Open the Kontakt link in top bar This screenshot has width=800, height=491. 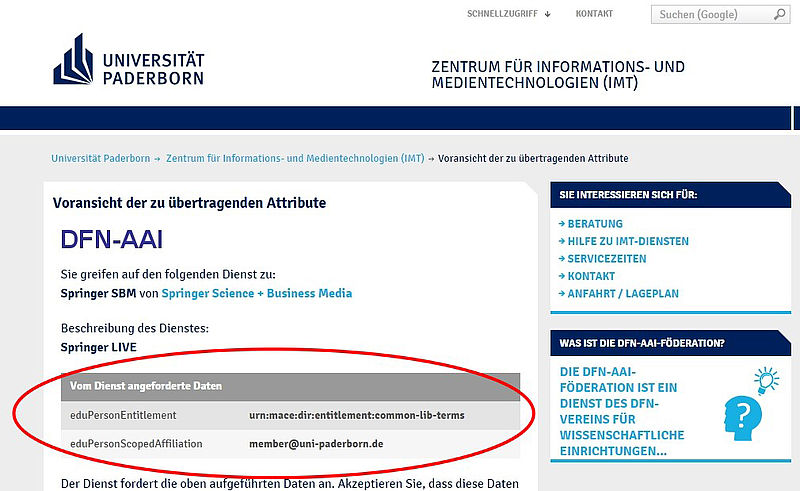click(x=594, y=14)
